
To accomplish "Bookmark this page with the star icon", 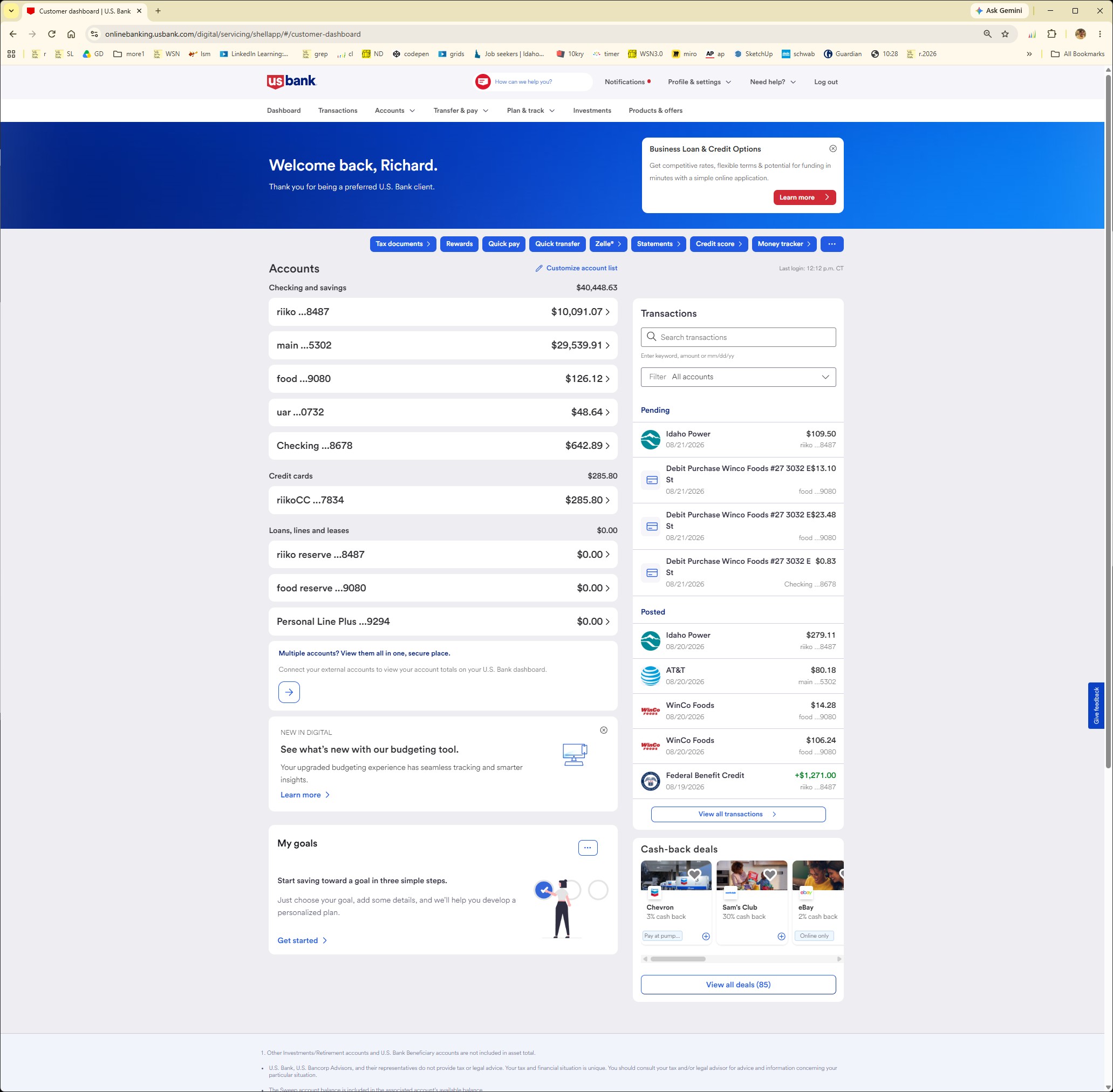I will pyautogui.click(x=1005, y=34).
